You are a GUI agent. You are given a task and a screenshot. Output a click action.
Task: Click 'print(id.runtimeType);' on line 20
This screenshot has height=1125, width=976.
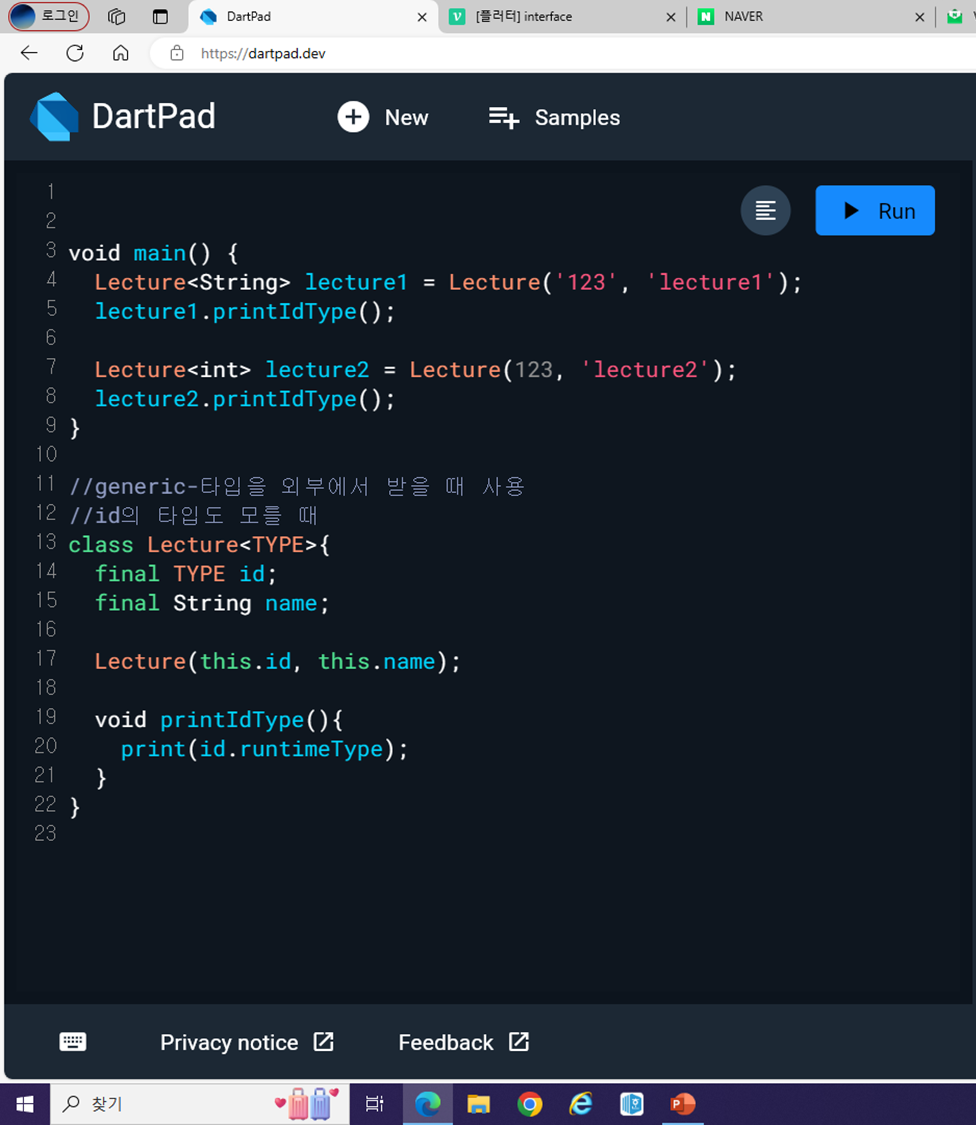[264, 749]
